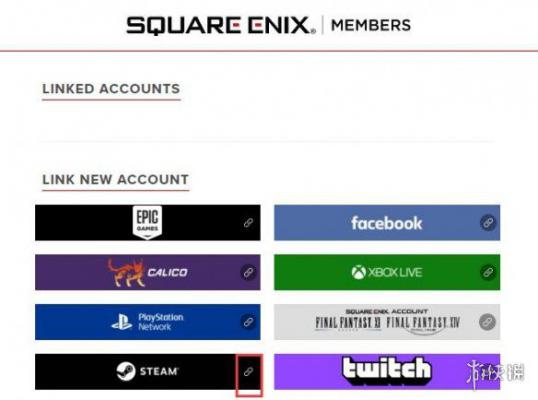Open the Square Enix logo link

[x=221, y=25]
